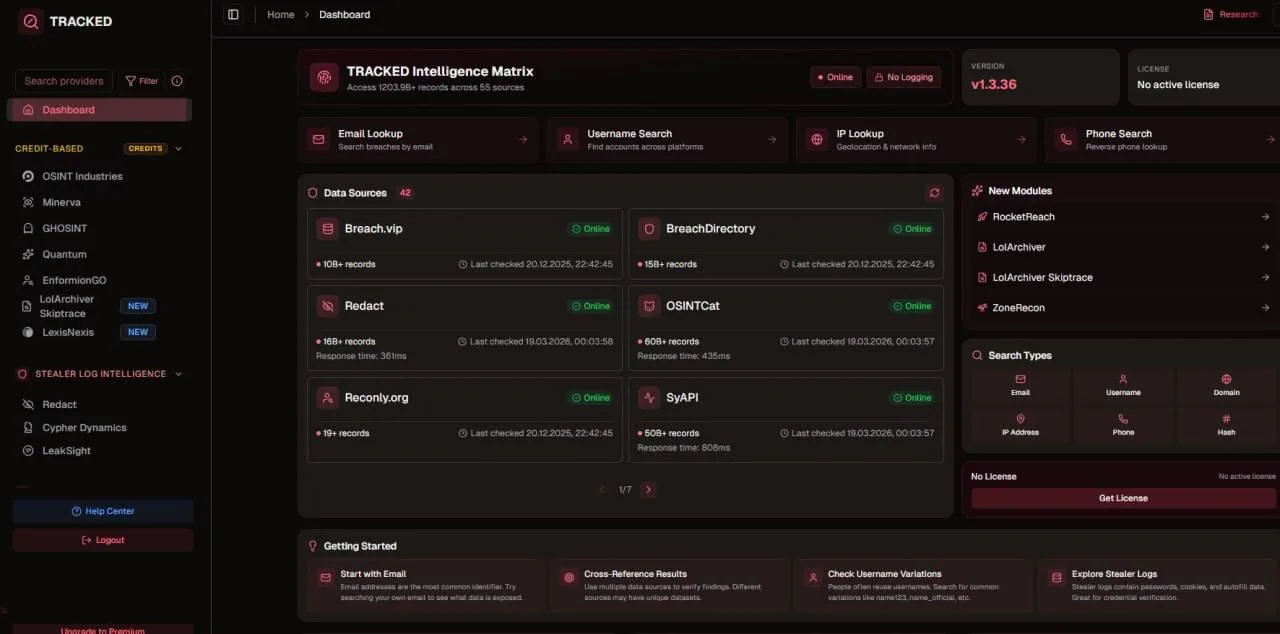Open the Username Search card
The width and height of the screenshot is (1280, 634).
click(x=667, y=140)
